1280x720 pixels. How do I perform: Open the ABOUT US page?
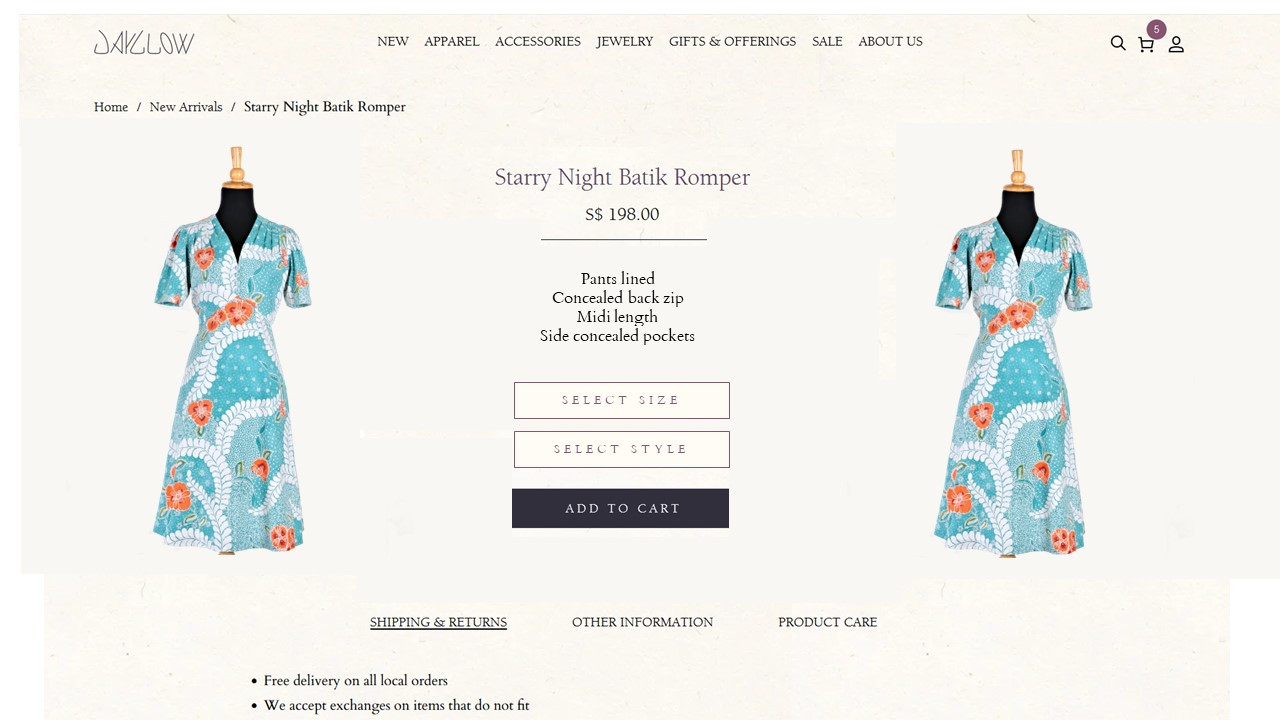point(890,42)
